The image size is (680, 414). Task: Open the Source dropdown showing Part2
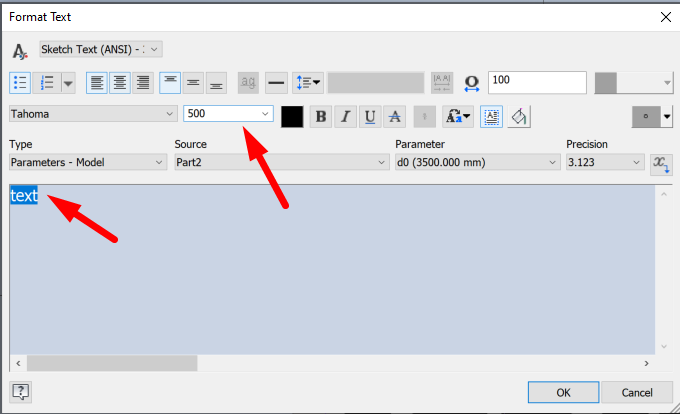(x=282, y=163)
